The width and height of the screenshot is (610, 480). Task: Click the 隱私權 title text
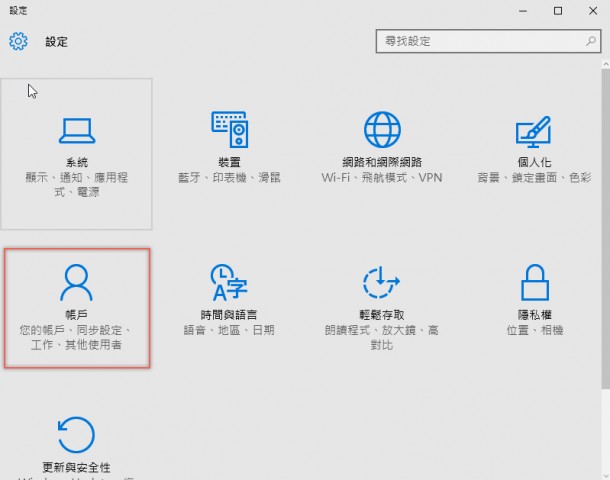535,315
